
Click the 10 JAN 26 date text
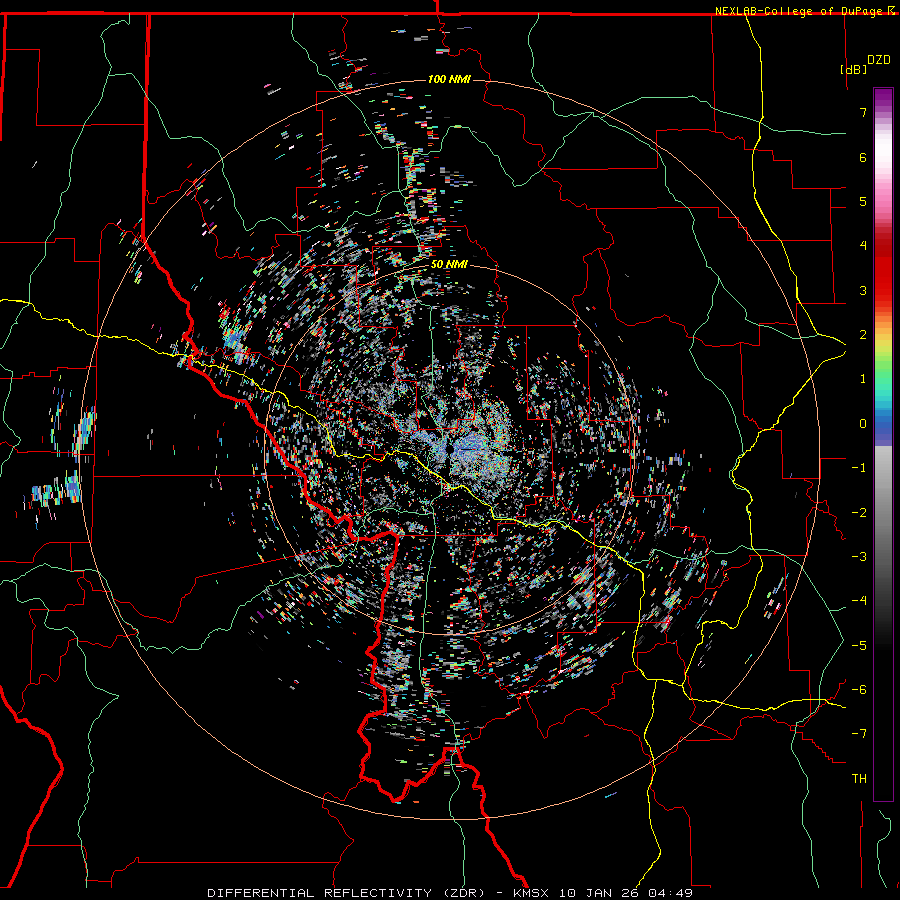(600, 893)
